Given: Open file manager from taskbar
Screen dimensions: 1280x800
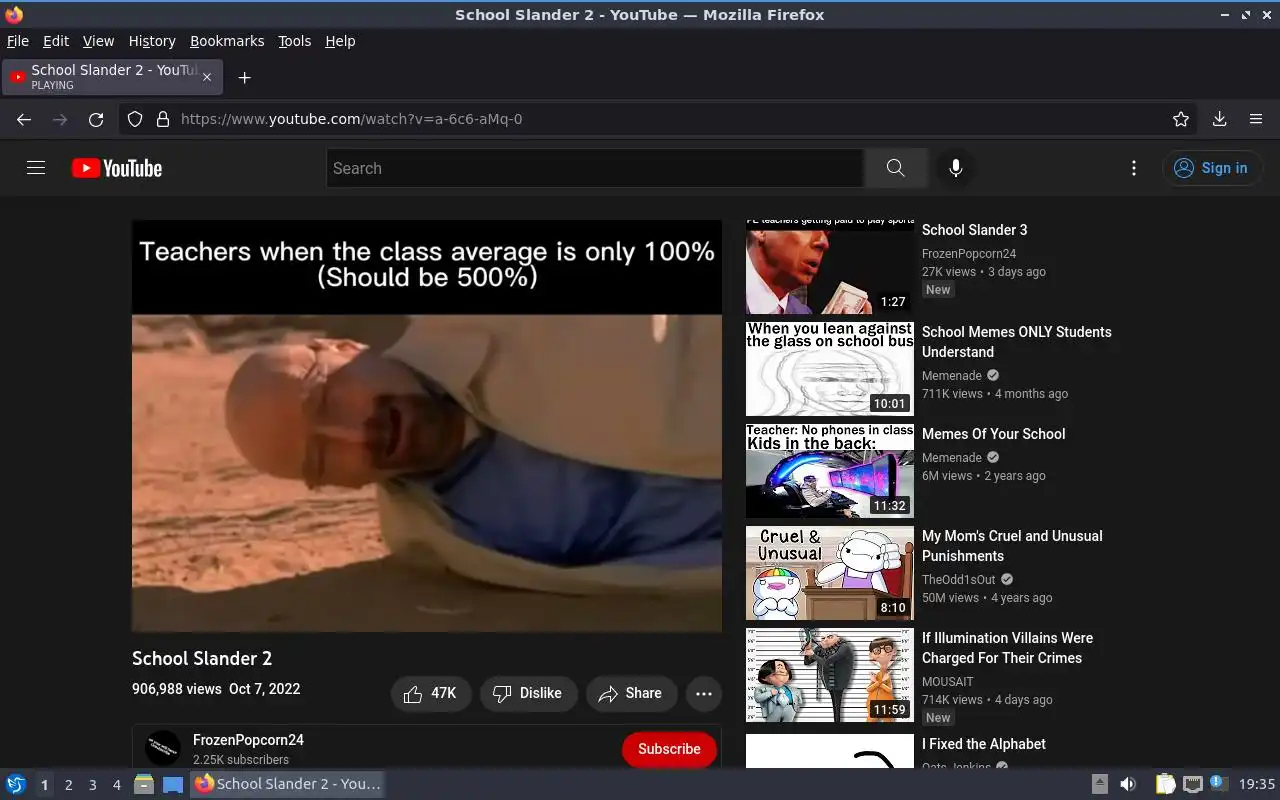Looking at the screenshot, I should [x=144, y=784].
